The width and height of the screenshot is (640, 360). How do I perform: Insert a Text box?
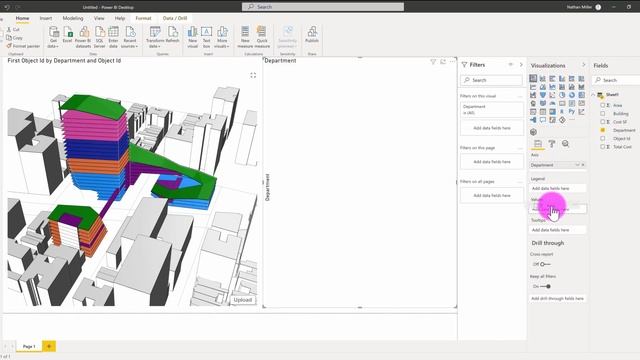click(207, 37)
